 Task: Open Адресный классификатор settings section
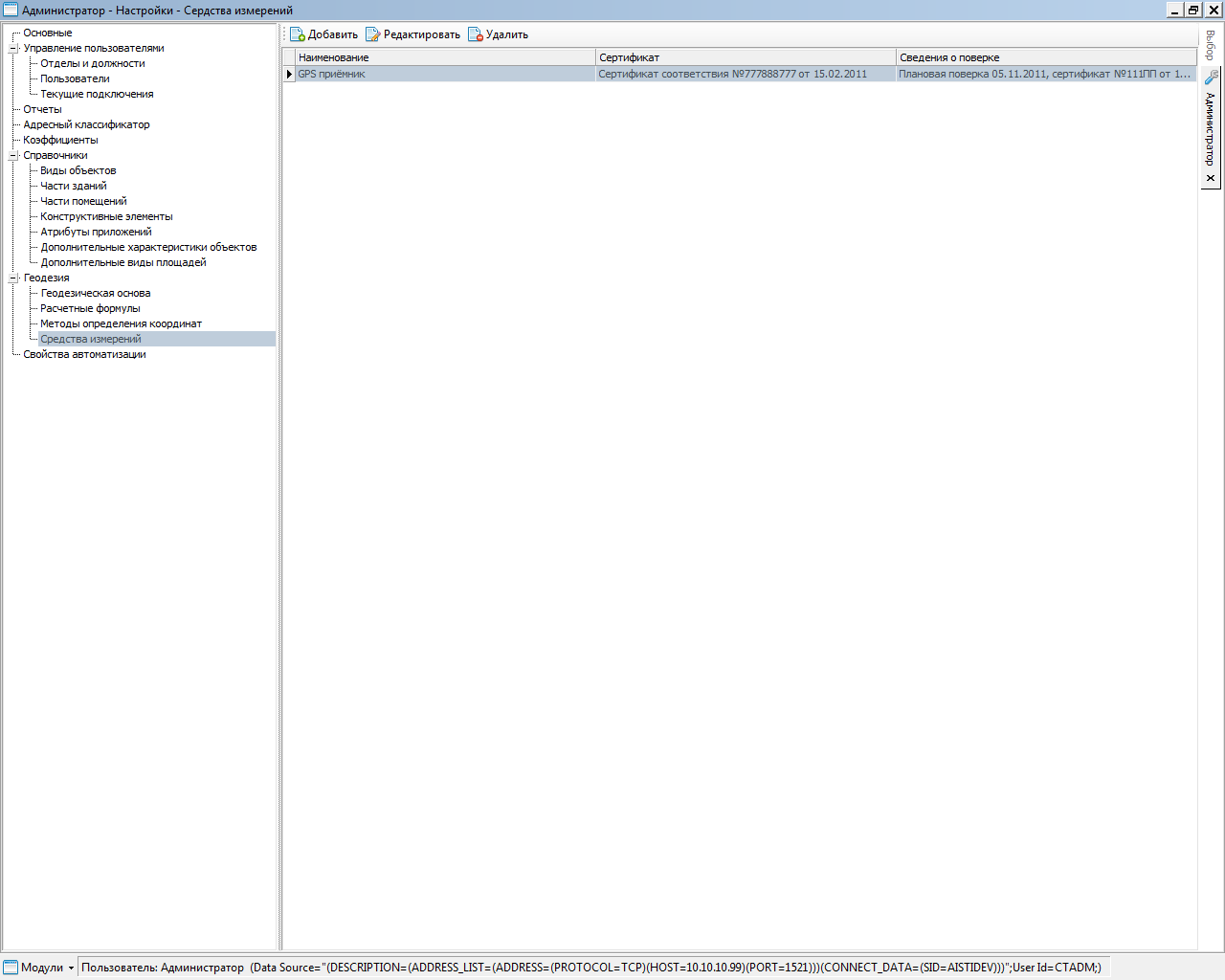pos(86,124)
